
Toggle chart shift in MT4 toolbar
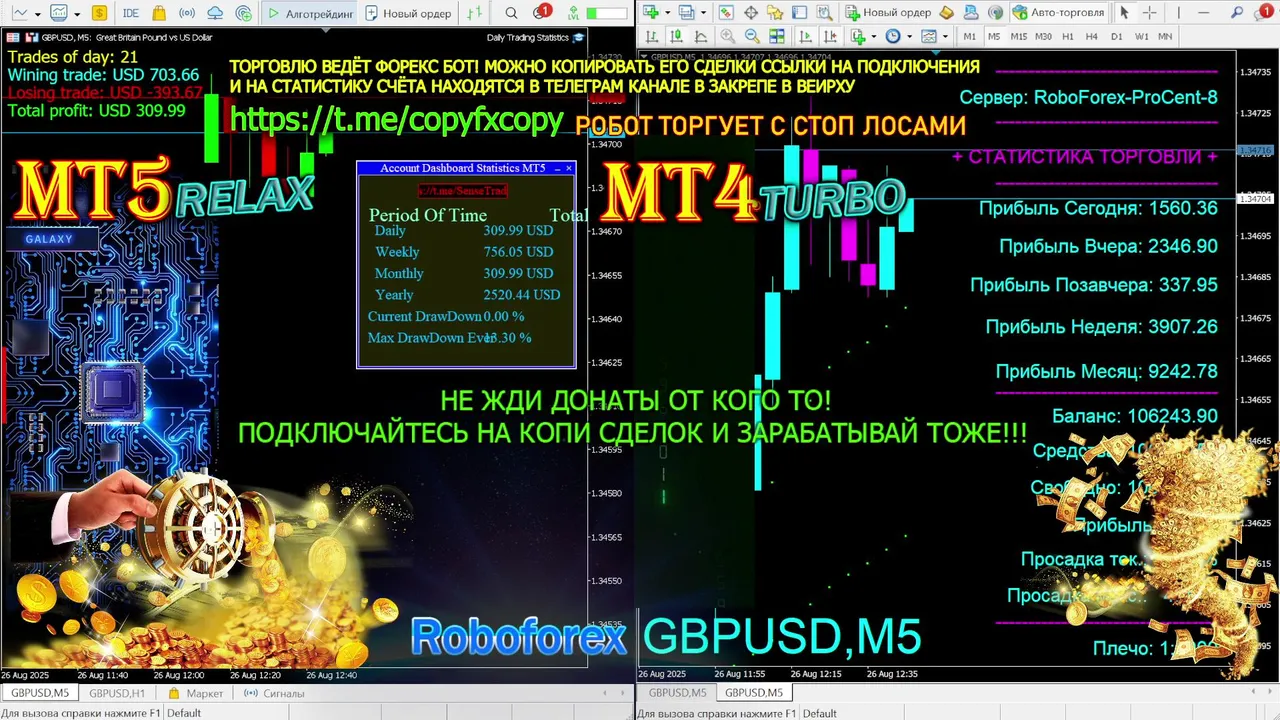click(829, 36)
